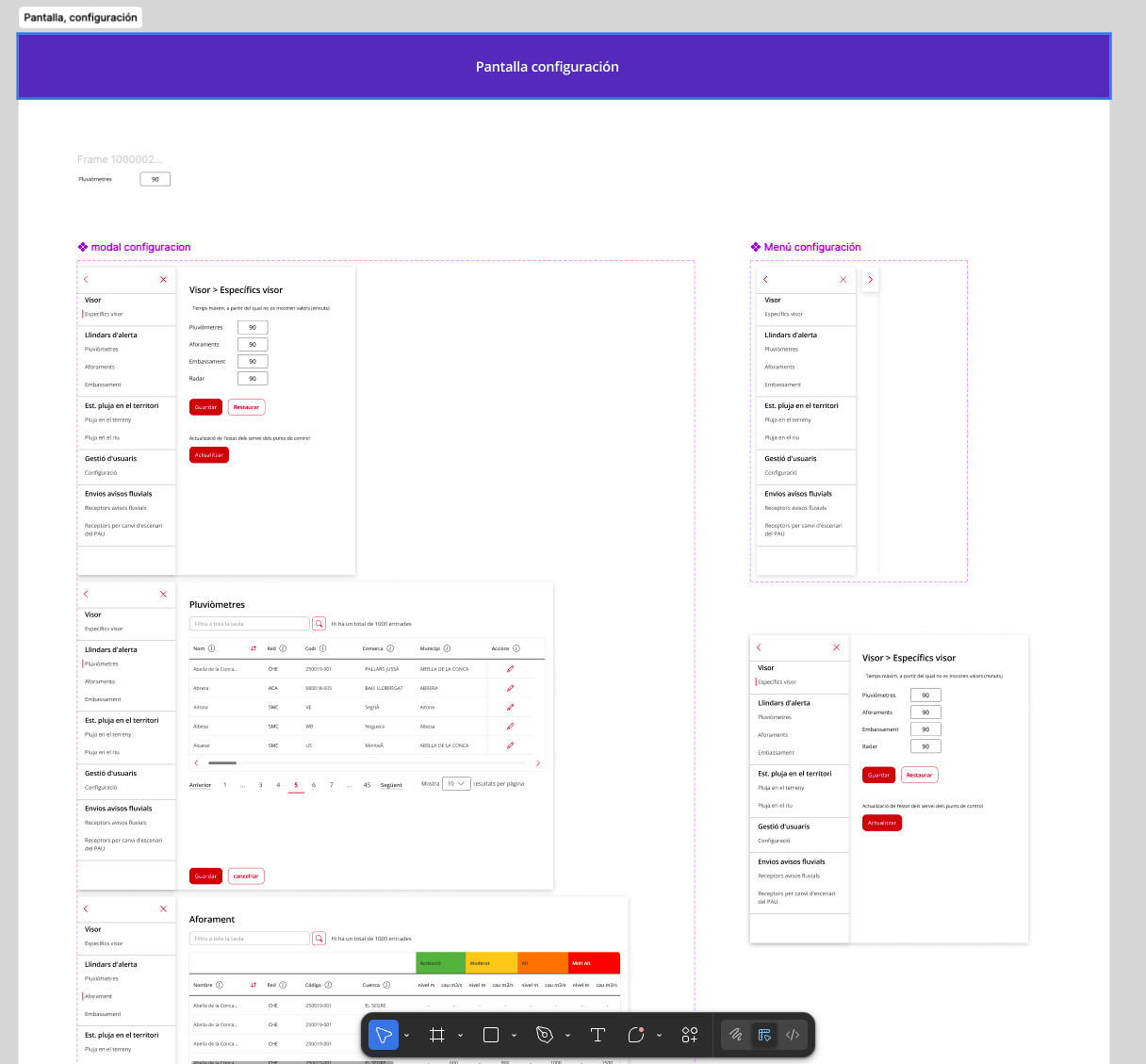Expand the Move tool options chevron

click(407, 1036)
